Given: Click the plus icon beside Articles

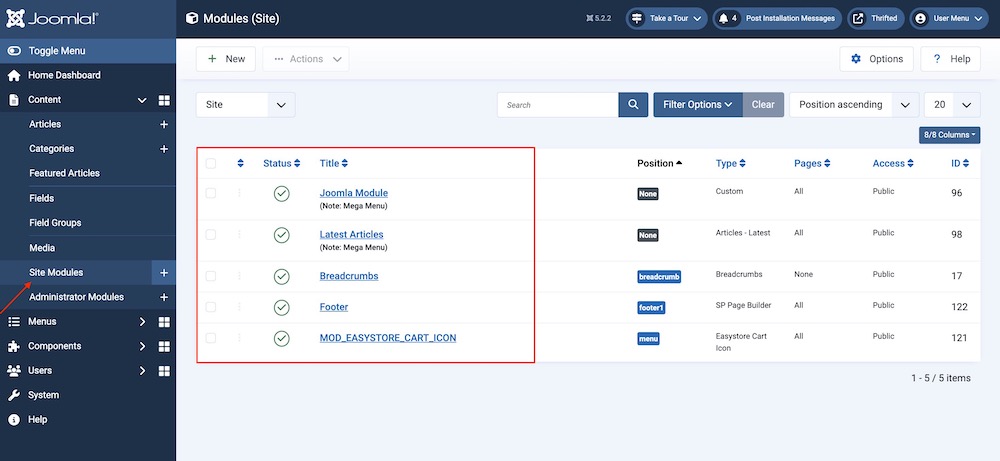Looking at the screenshot, I should [x=164, y=125].
